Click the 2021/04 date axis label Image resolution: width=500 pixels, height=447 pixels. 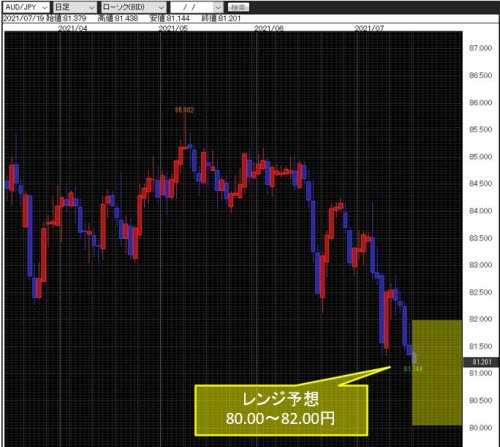pyautogui.click(x=73, y=28)
